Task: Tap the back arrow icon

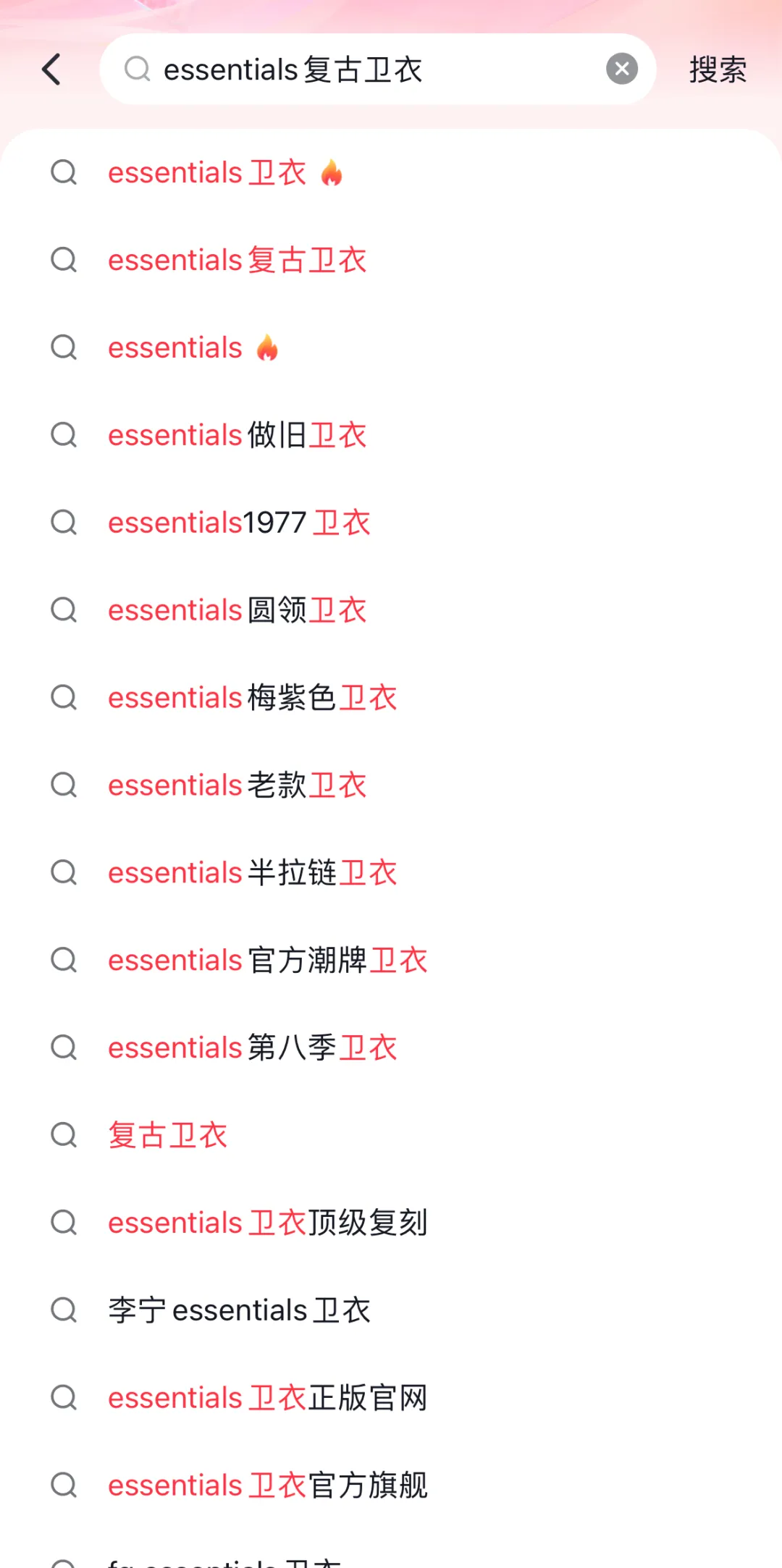Action: [x=51, y=69]
